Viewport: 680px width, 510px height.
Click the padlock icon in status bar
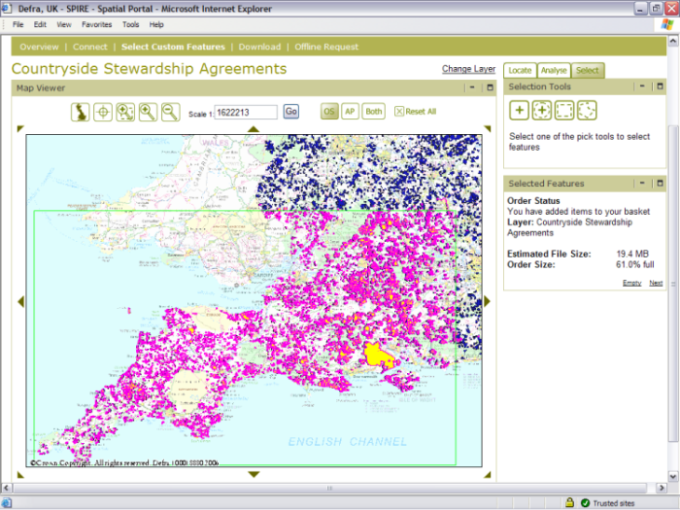(x=569, y=503)
